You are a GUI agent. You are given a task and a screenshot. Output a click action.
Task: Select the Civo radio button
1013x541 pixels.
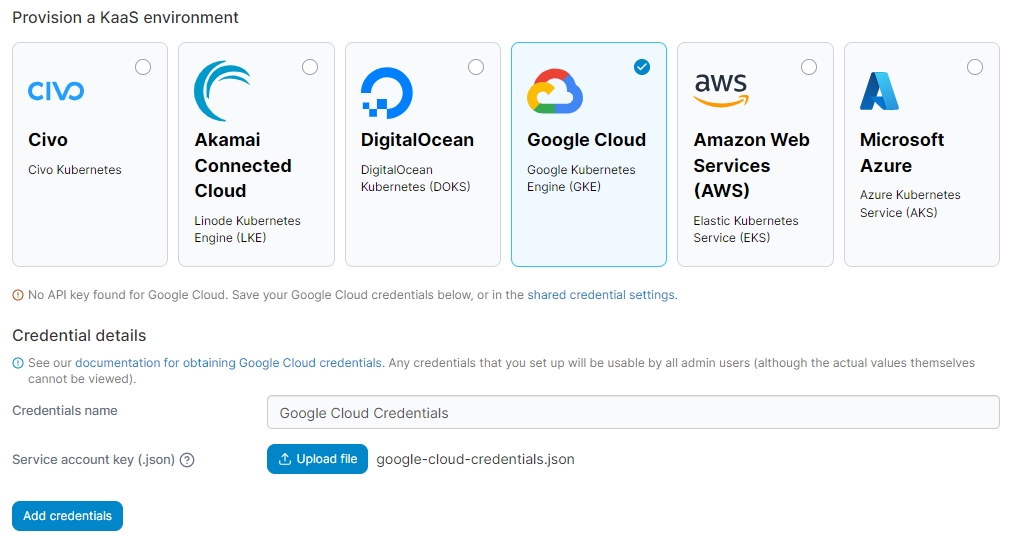click(x=143, y=67)
